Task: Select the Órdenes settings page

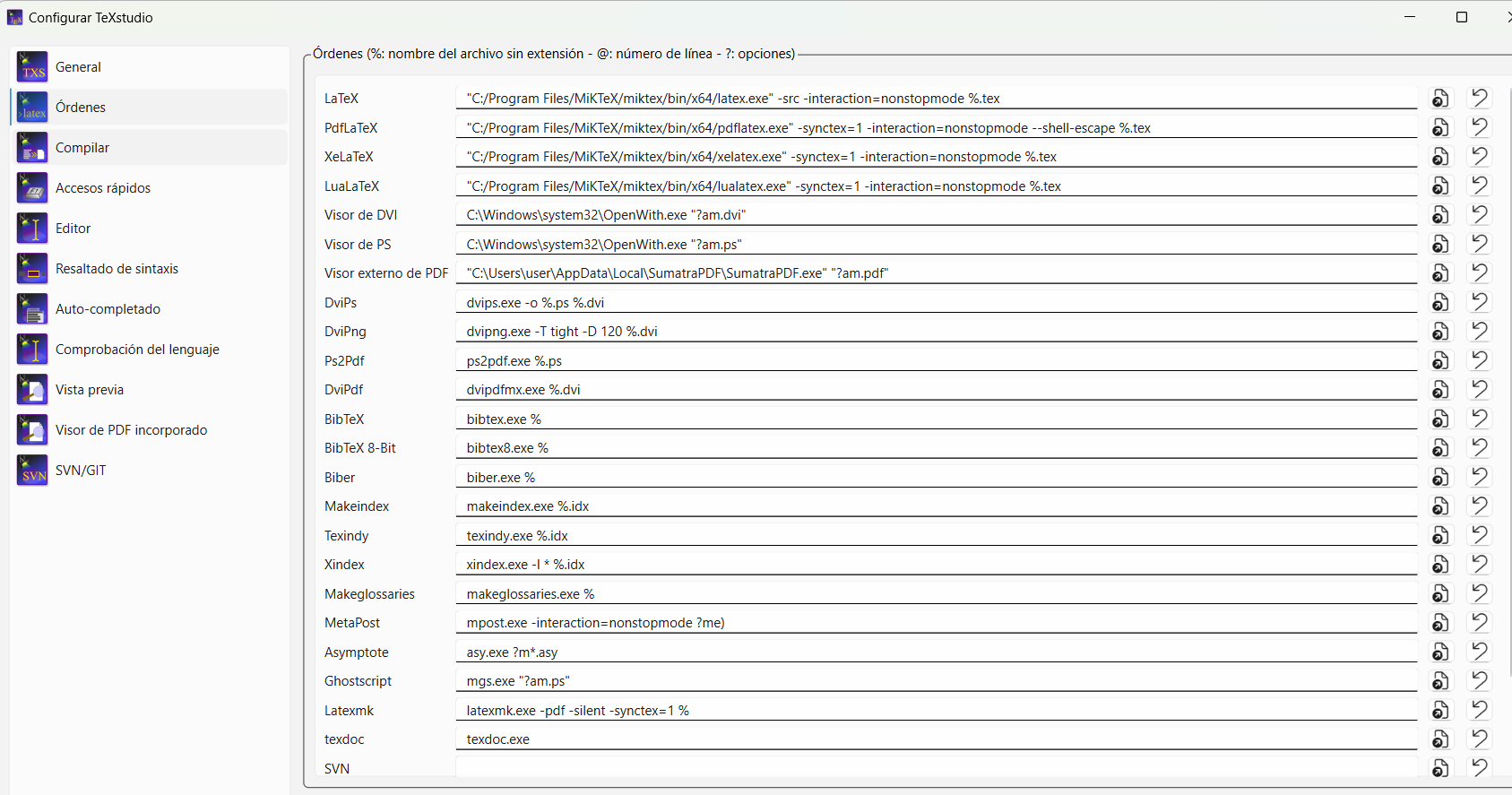Action: point(149,108)
